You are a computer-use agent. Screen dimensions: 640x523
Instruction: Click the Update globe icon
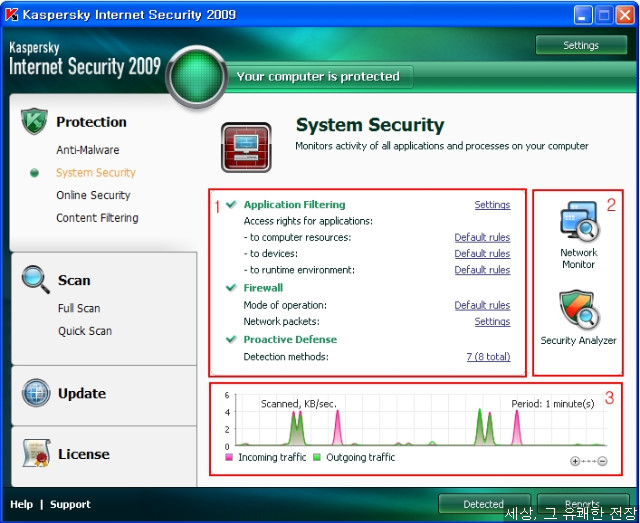[36, 393]
